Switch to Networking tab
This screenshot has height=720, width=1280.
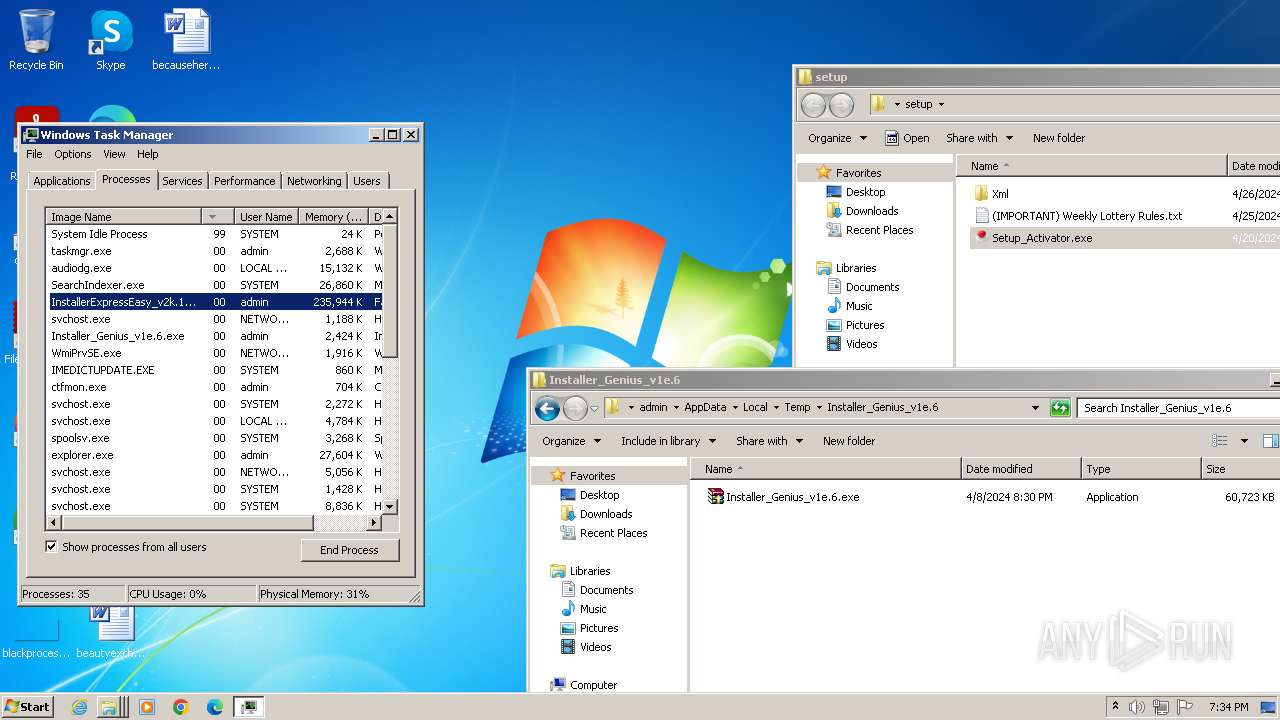click(x=314, y=181)
